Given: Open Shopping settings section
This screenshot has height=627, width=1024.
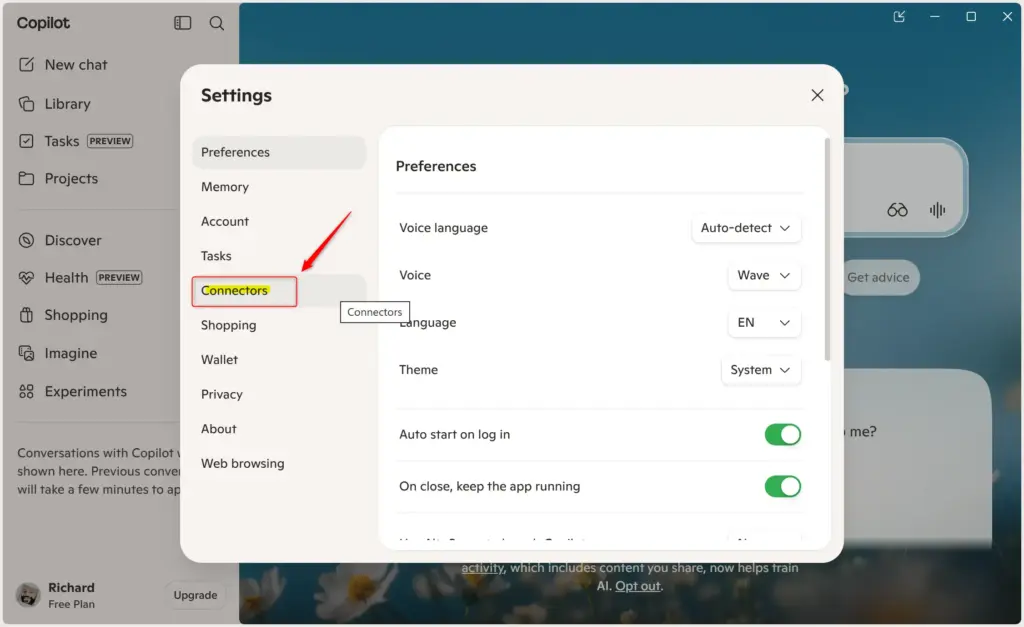Looking at the screenshot, I should point(279,325).
